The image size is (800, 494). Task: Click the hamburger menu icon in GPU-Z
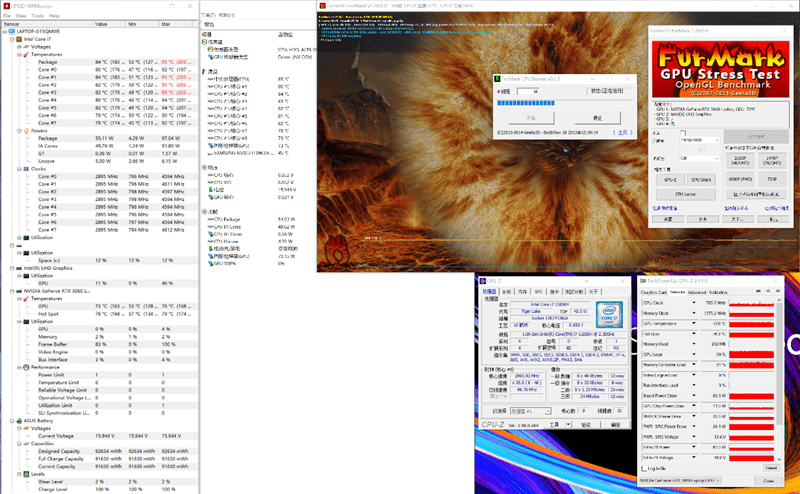(778, 291)
